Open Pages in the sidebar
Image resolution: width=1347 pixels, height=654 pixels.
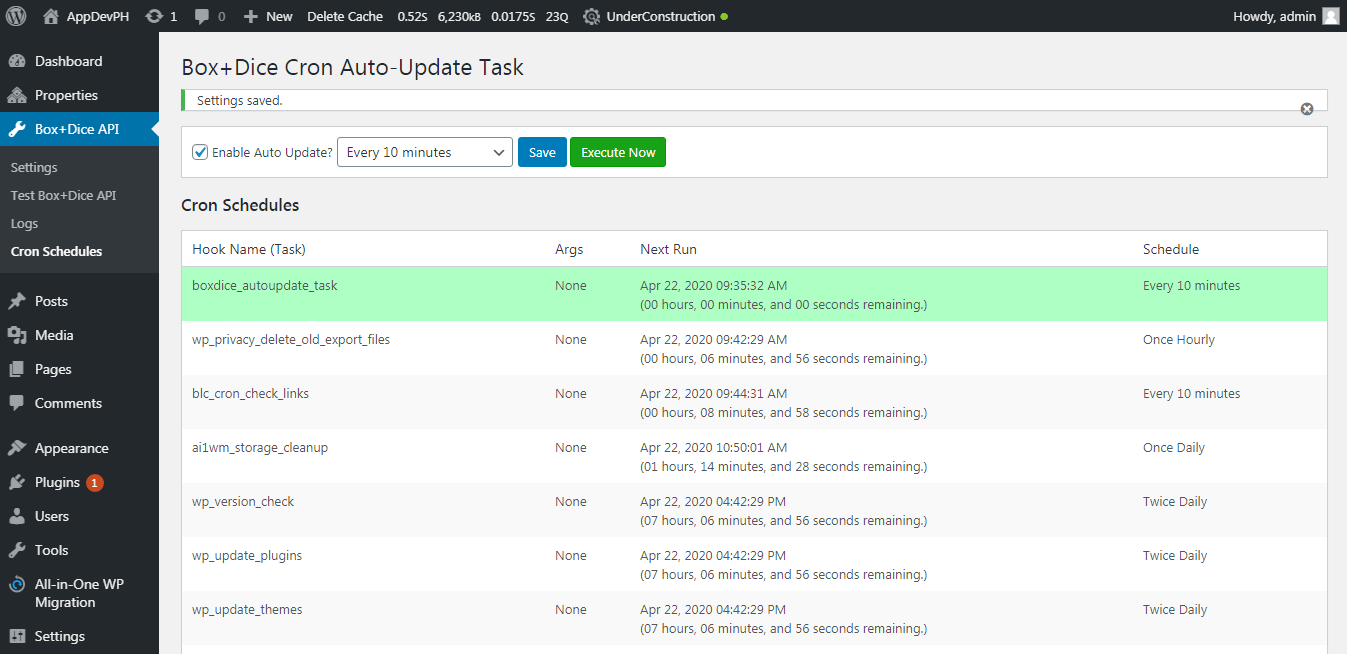(53, 369)
